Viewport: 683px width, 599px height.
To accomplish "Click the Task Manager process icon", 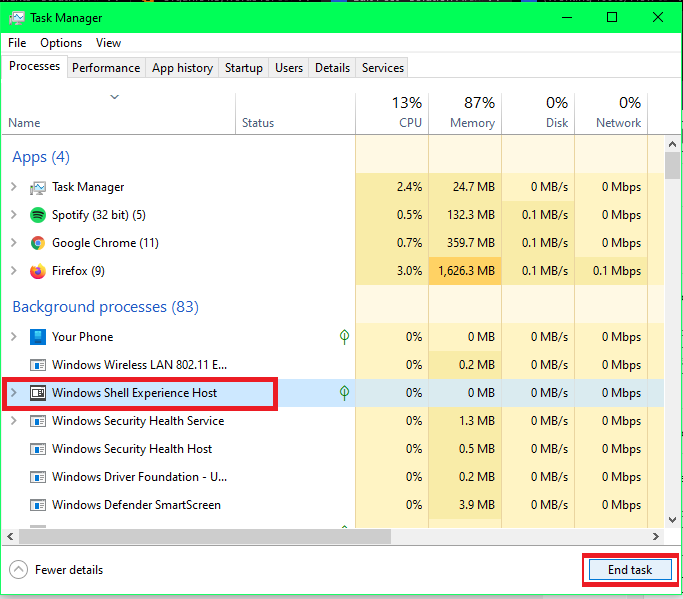I will 38,187.
